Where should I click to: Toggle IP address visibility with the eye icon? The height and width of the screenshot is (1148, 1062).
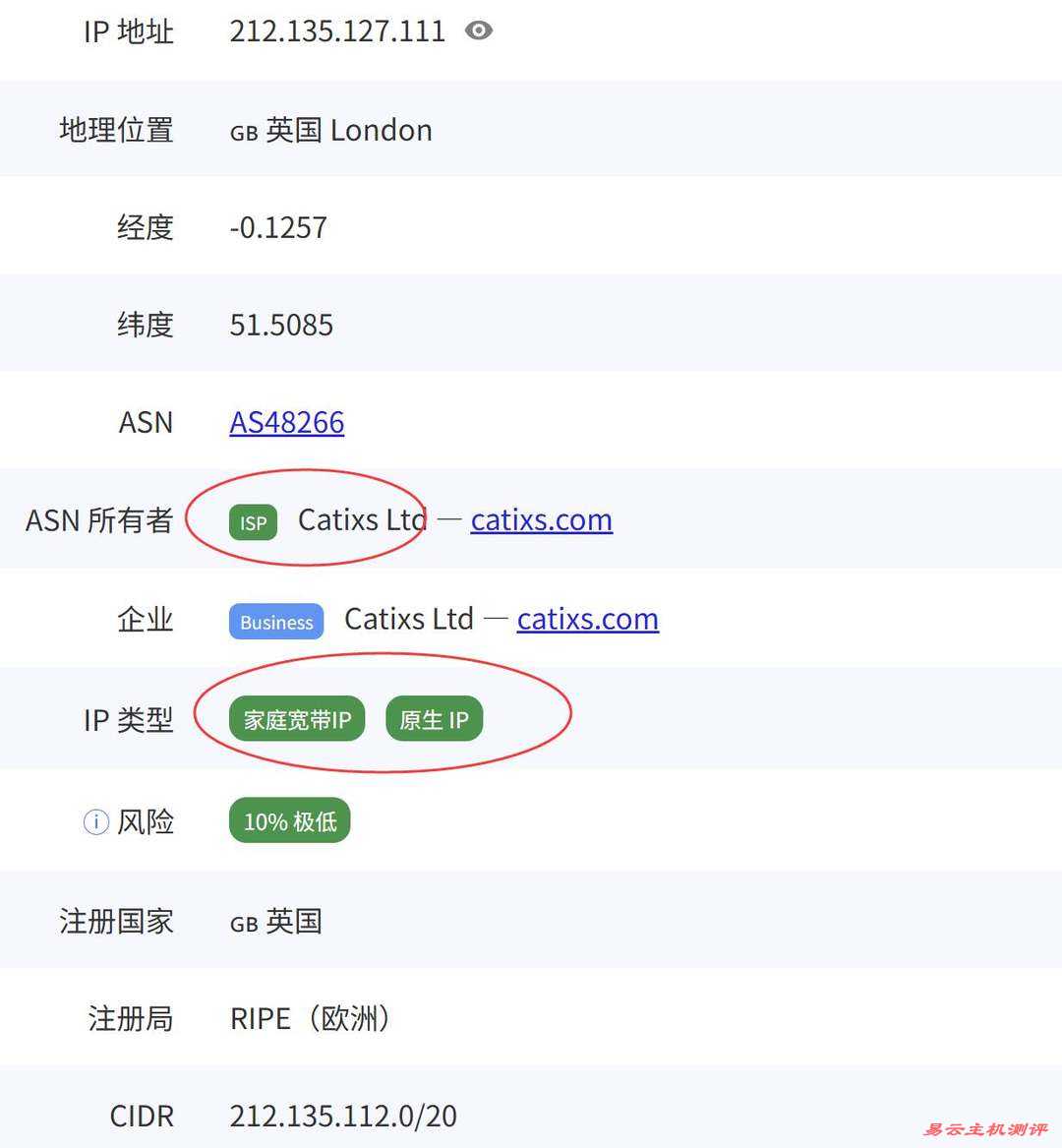pyautogui.click(x=479, y=30)
